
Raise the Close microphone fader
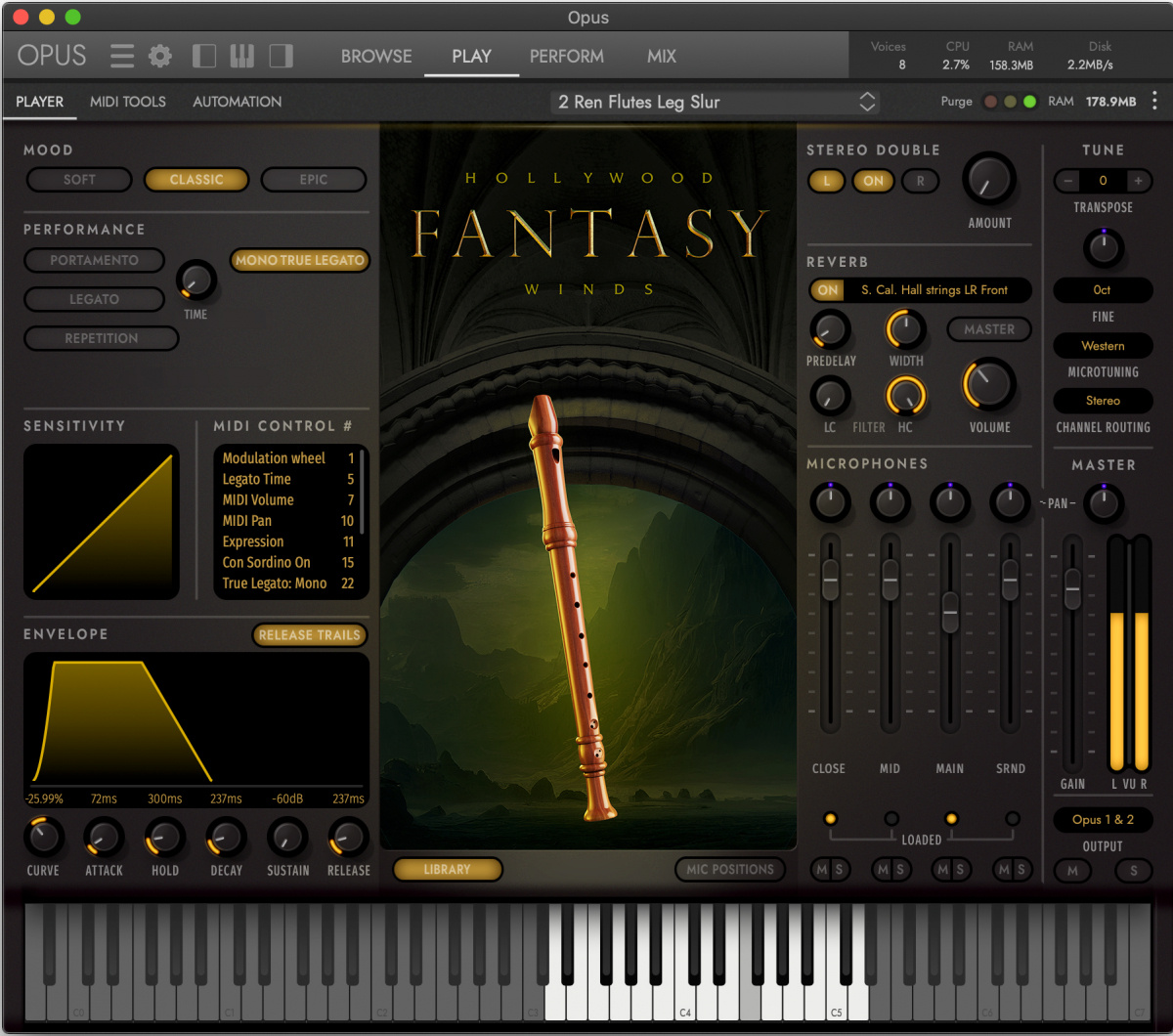(829, 579)
